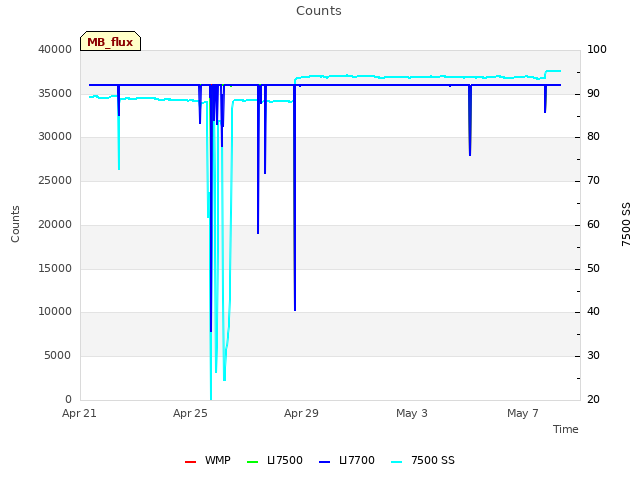
Task: Click the 90 right axis tick label
Action: click(593, 93)
